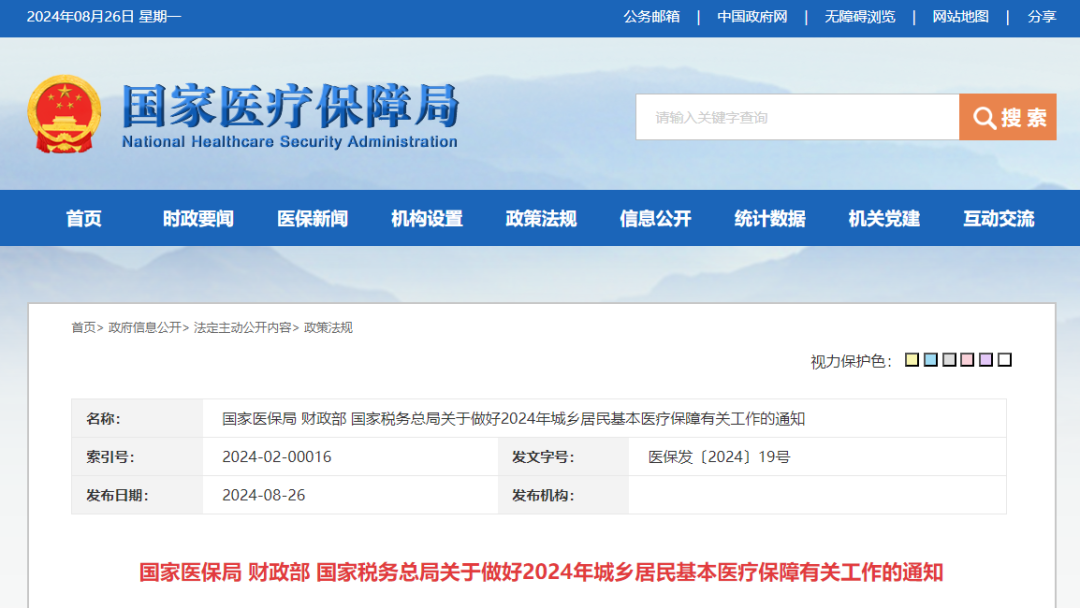Click the red article headline

click(x=541, y=572)
